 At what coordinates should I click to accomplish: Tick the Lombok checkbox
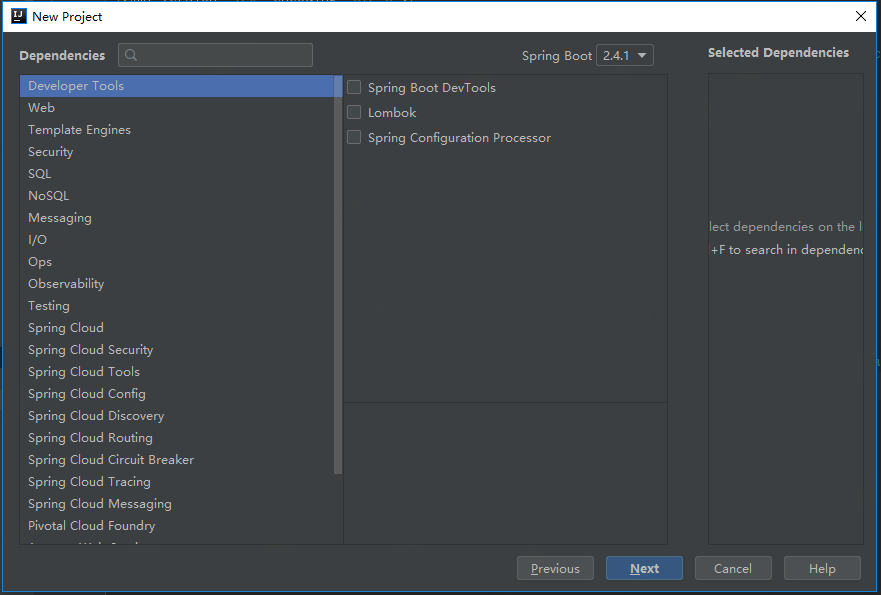pos(354,112)
